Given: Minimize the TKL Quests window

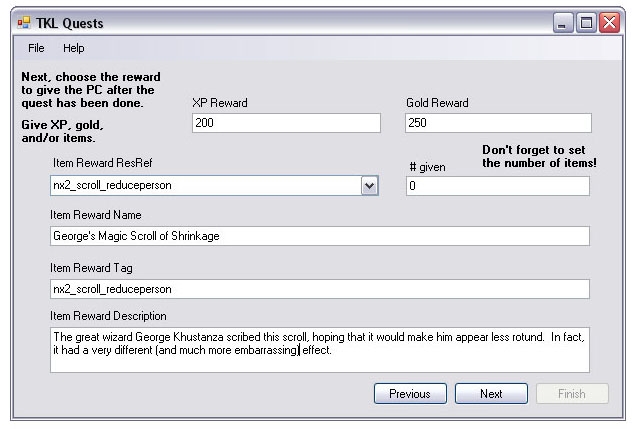Looking at the screenshot, I should coord(565,22).
